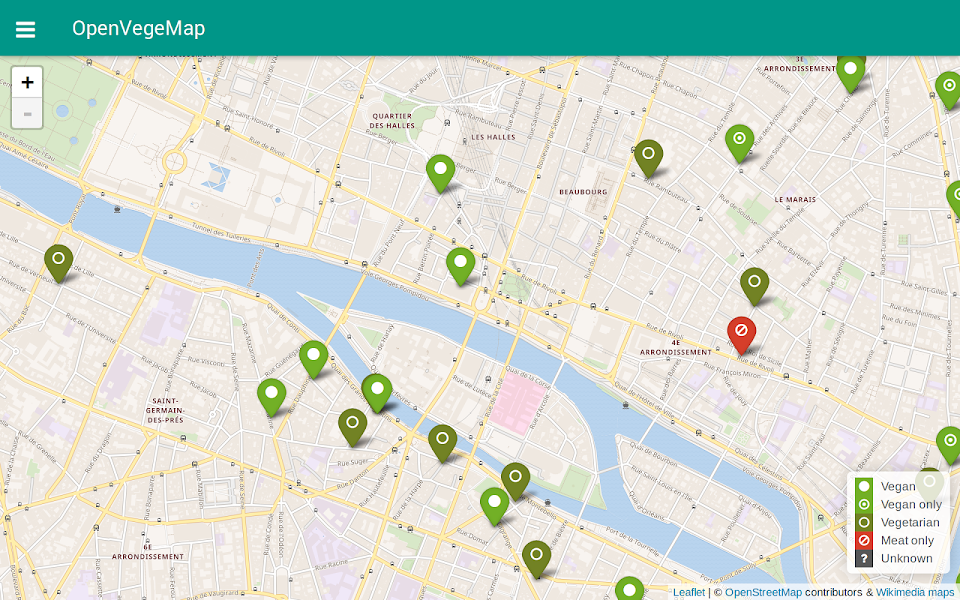Select vegetarian marker near Rue de Lille
This screenshot has width=960, height=600.
(58, 260)
